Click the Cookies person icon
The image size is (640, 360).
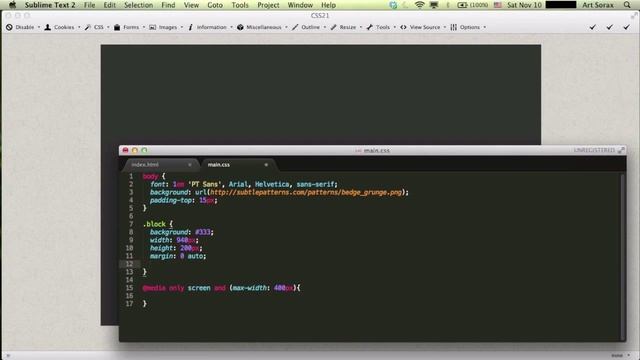pos(47,27)
